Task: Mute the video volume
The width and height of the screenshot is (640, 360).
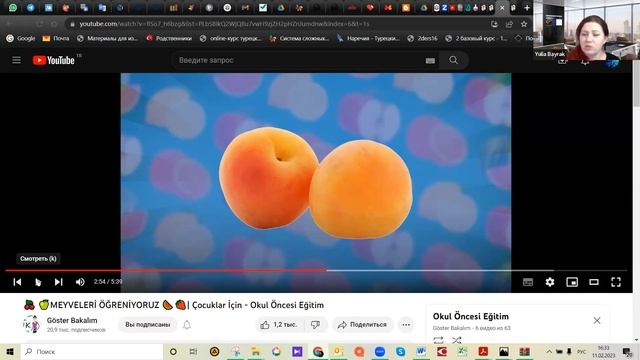Action: [80, 282]
